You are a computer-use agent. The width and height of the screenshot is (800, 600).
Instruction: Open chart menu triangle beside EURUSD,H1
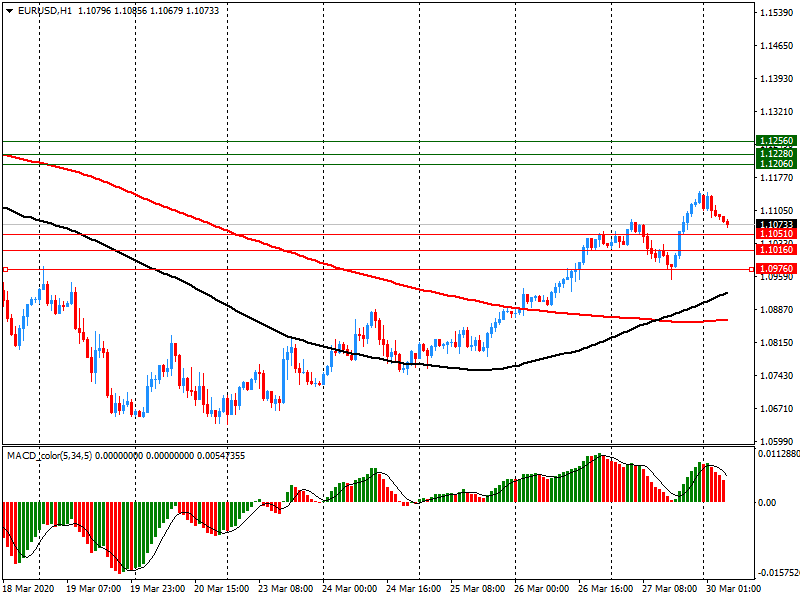[9, 11]
